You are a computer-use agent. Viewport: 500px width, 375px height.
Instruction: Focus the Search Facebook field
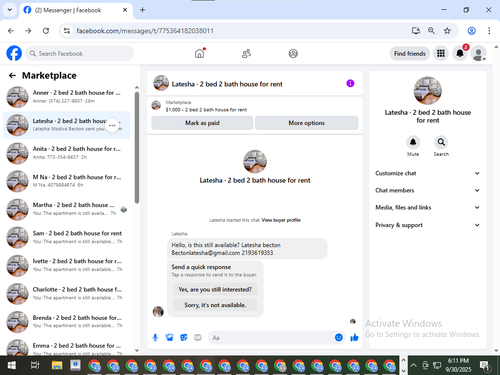pyautogui.click(x=80, y=53)
